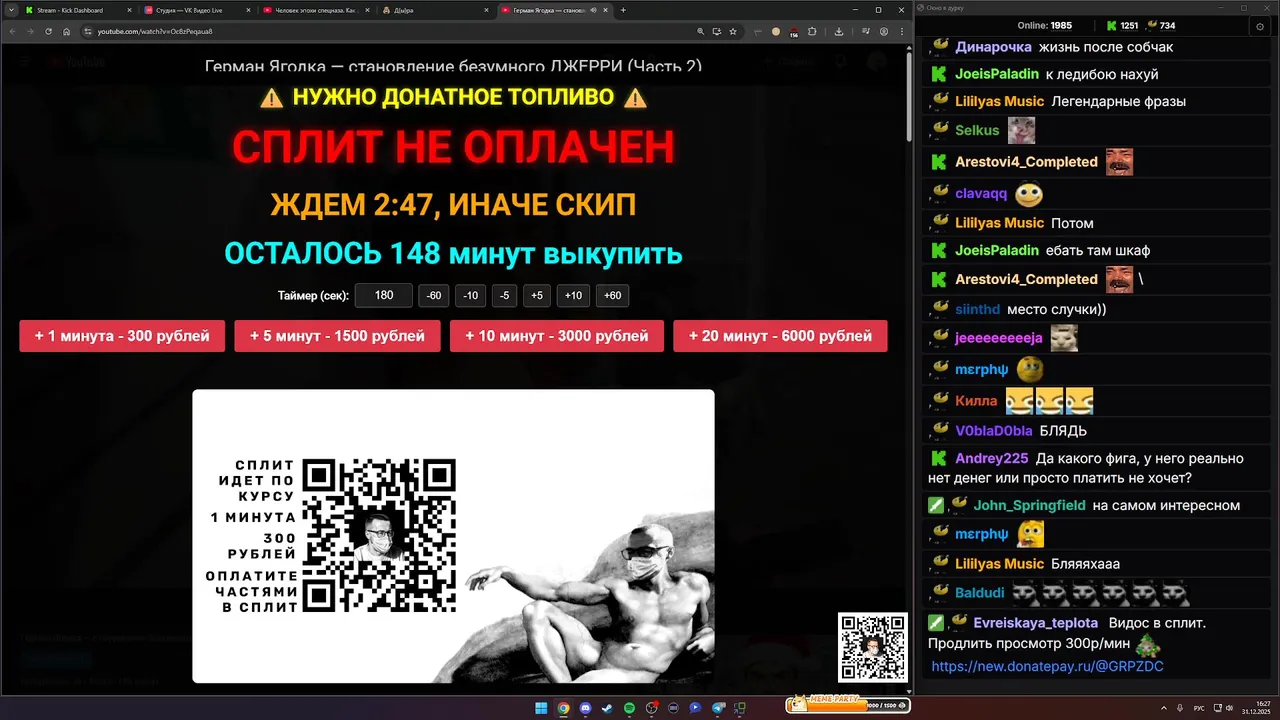Add 60 seconds to the timer
This screenshot has width=1280, height=720.
pyautogui.click(x=612, y=295)
